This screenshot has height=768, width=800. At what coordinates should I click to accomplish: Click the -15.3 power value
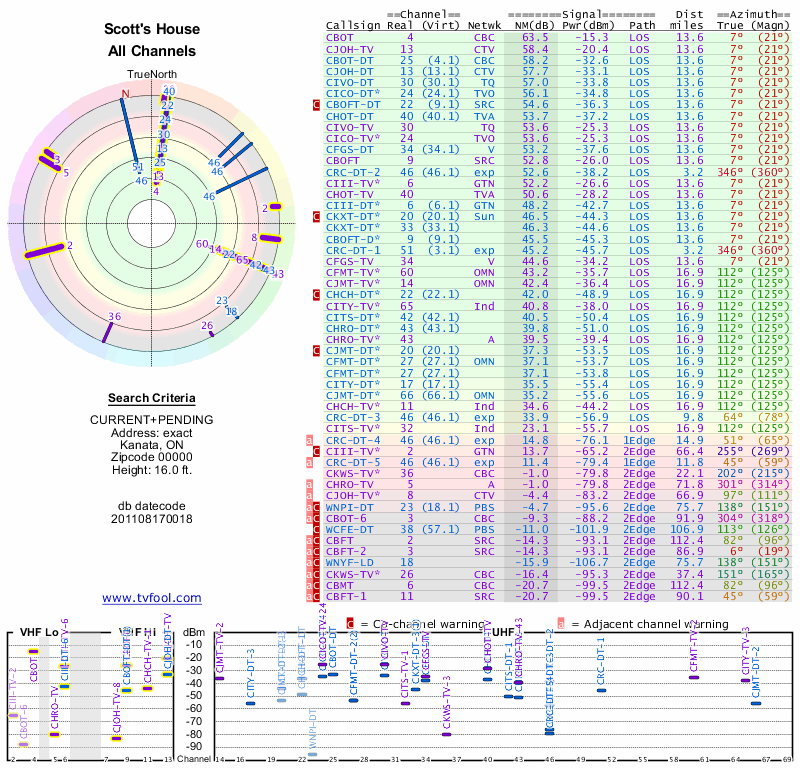pos(592,38)
